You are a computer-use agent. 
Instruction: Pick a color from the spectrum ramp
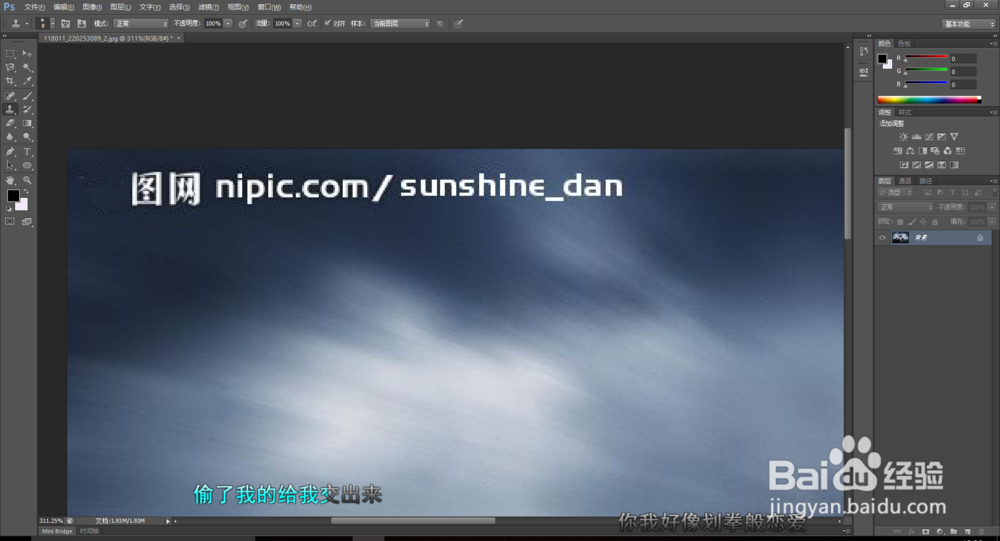[929, 99]
